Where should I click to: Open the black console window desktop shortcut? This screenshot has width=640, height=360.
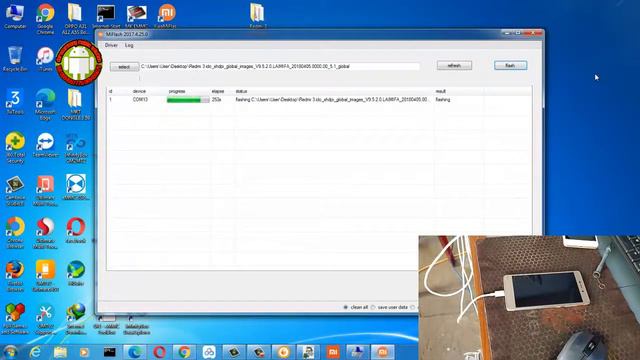coord(106,16)
